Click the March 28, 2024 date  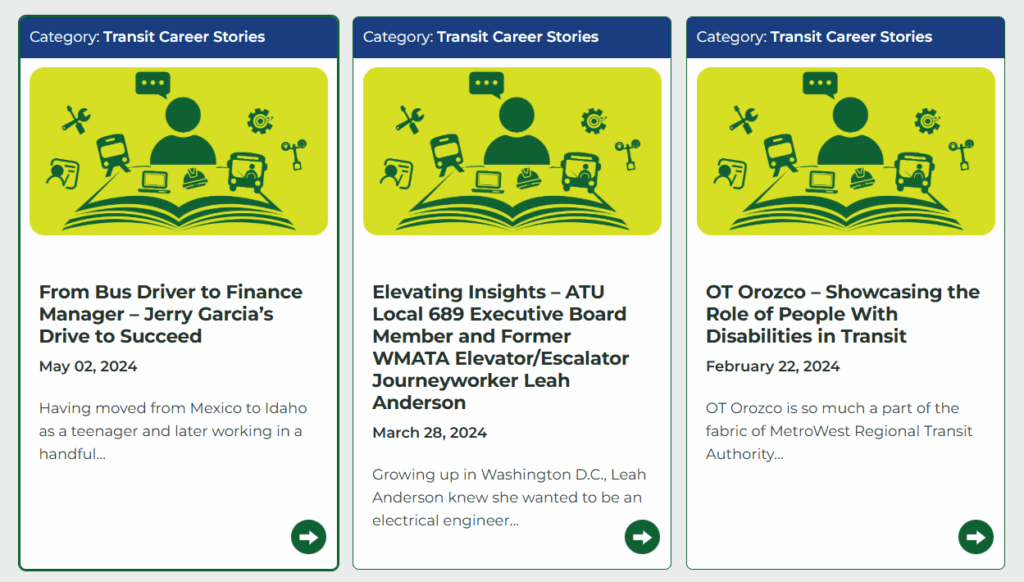coord(430,433)
